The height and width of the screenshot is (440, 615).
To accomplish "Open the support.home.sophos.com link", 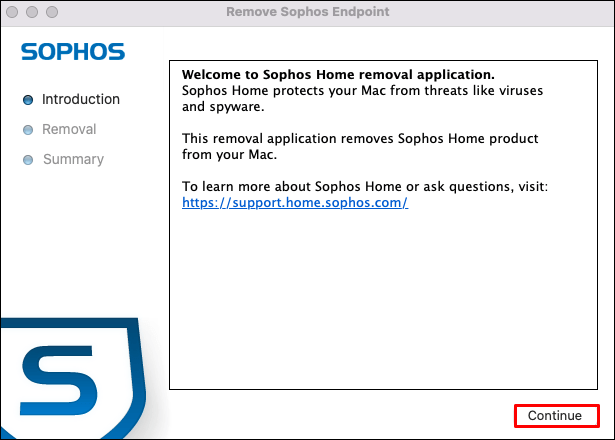I will click(x=295, y=203).
